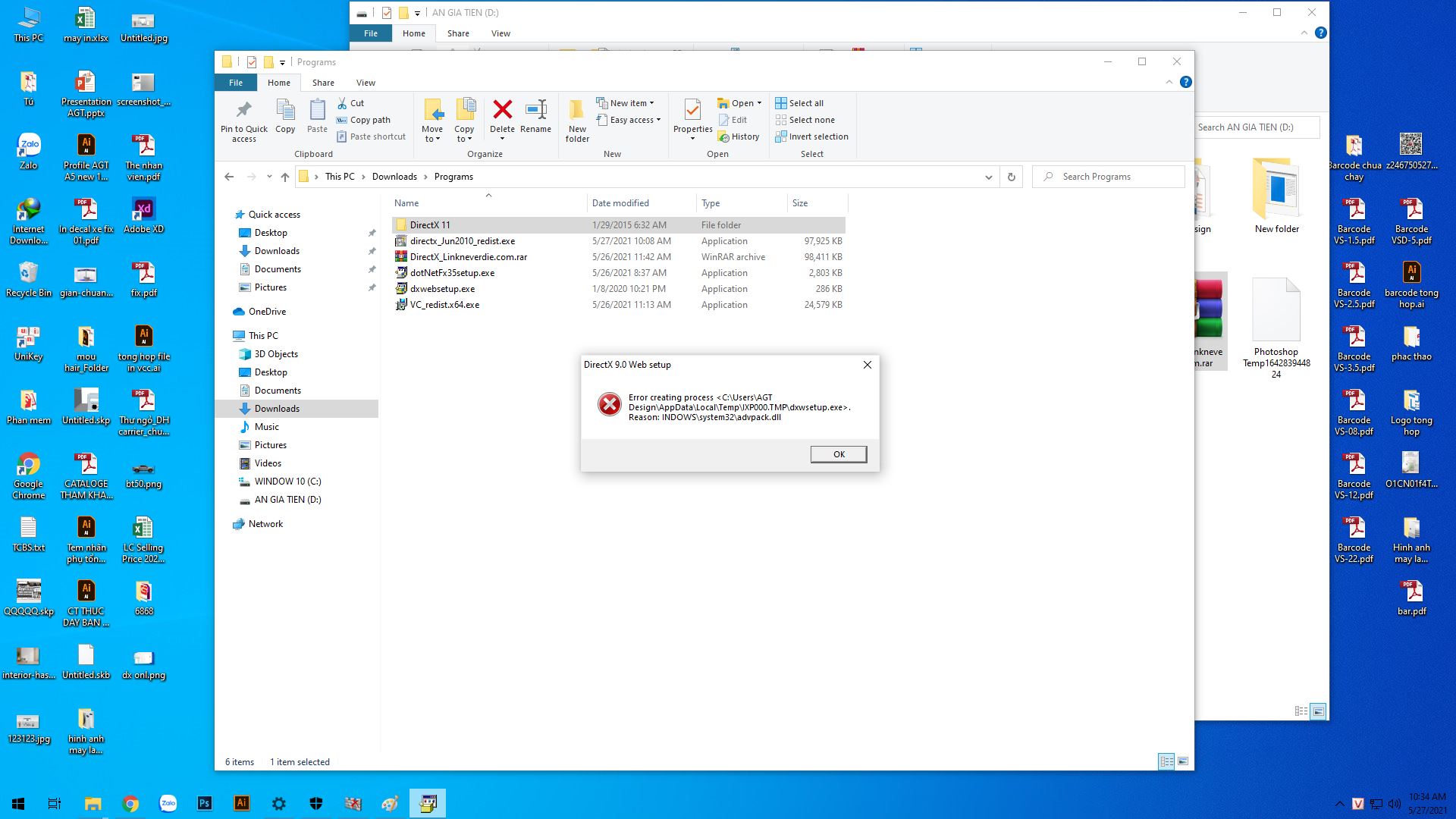1456x819 pixels.
Task: Click the OK button in DirectX error dialog
Action: pyautogui.click(x=839, y=454)
